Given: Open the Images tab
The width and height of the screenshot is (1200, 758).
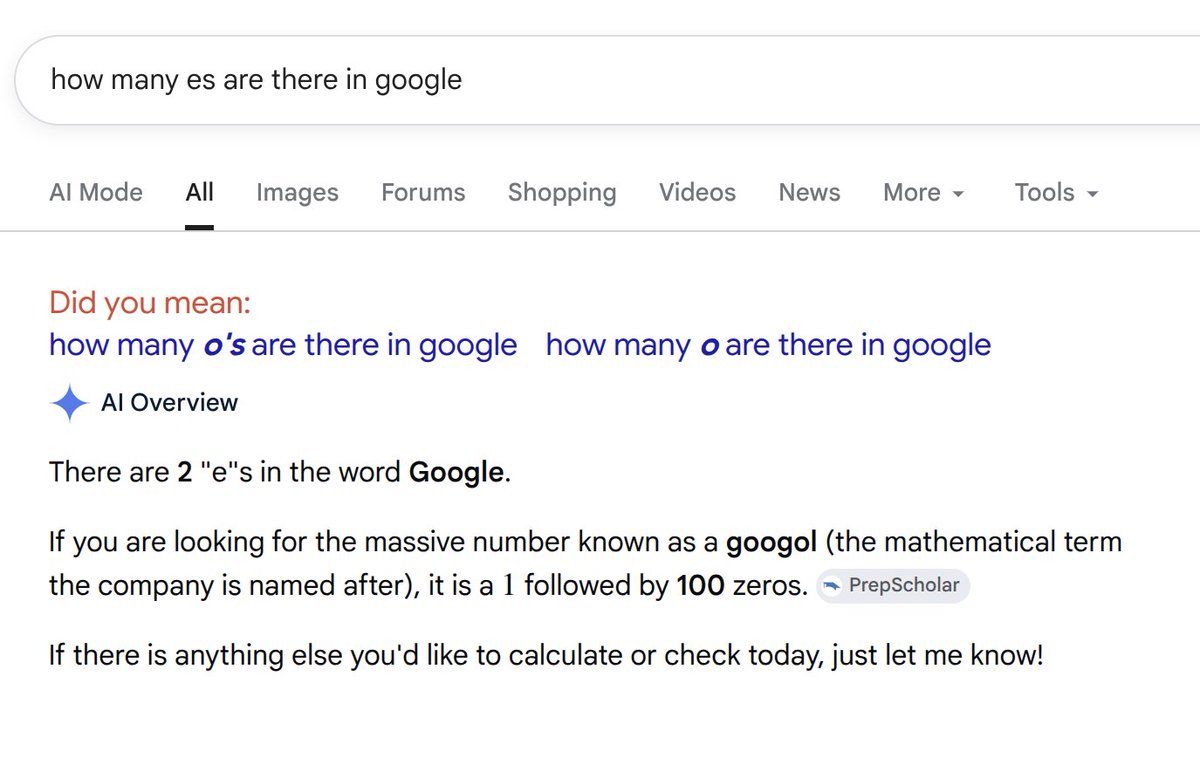Looking at the screenshot, I should pos(297,192).
